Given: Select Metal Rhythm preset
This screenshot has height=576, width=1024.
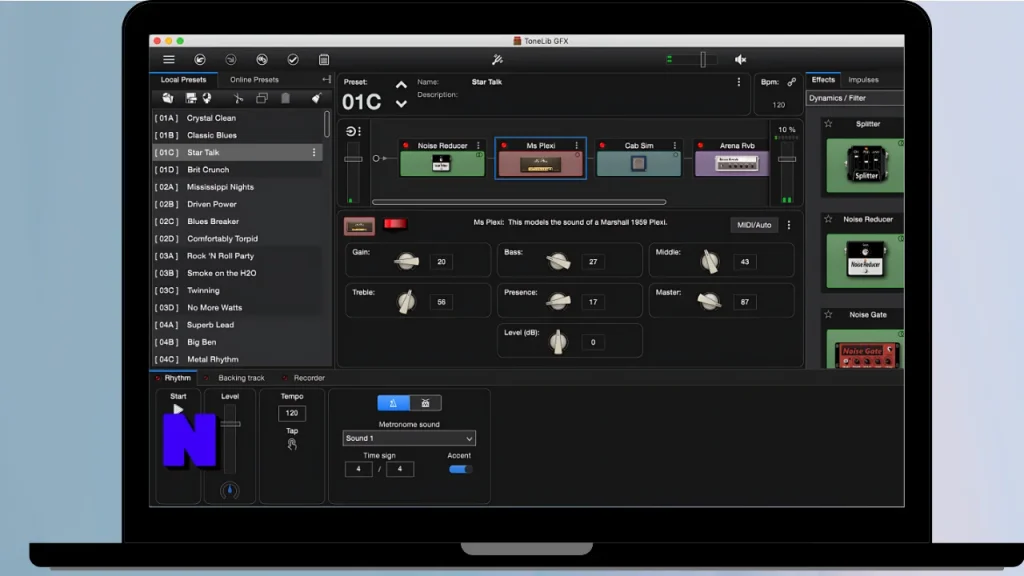Looking at the screenshot, I should pos(238,359).
